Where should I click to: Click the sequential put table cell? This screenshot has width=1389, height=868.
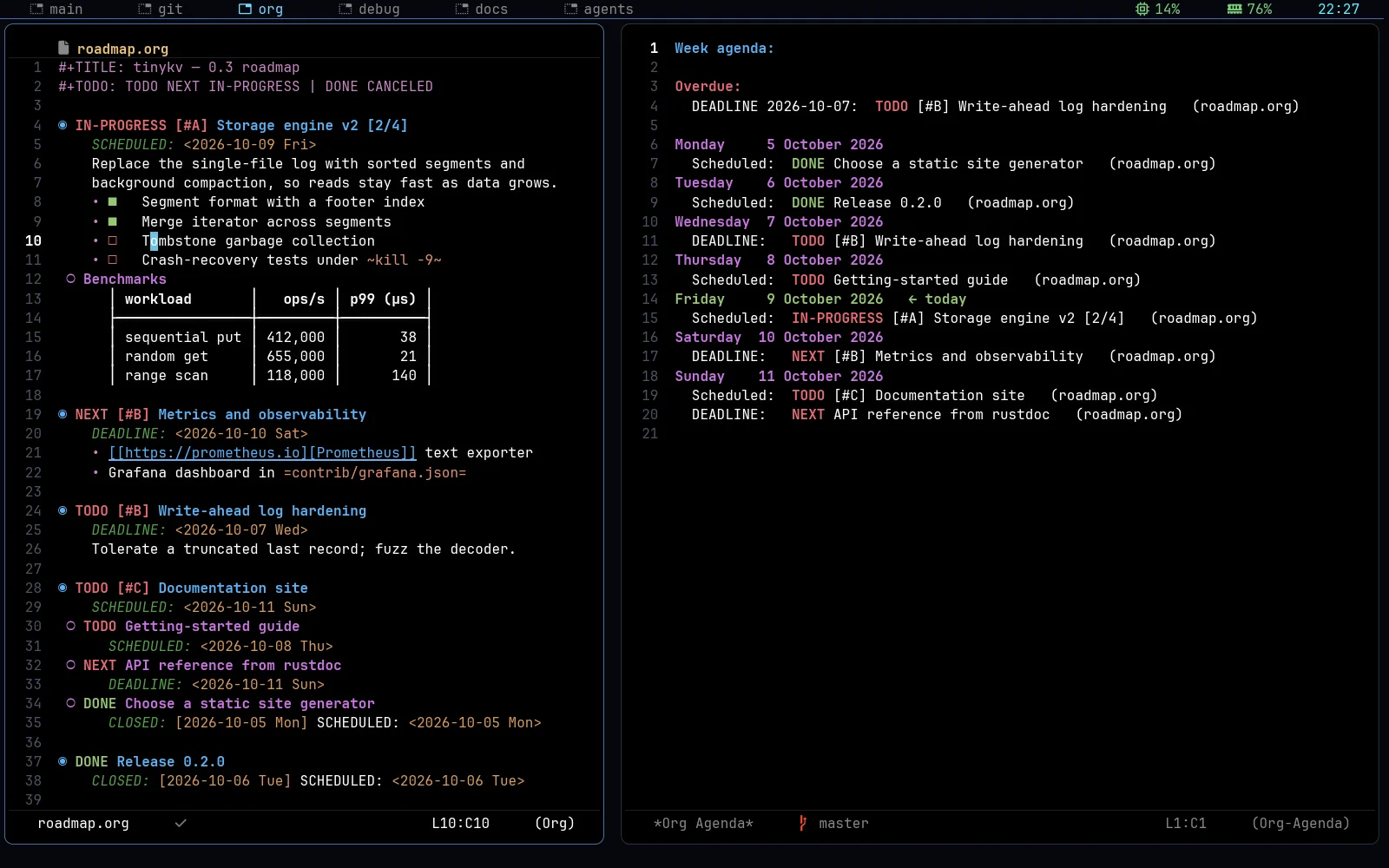coord(183,337)
